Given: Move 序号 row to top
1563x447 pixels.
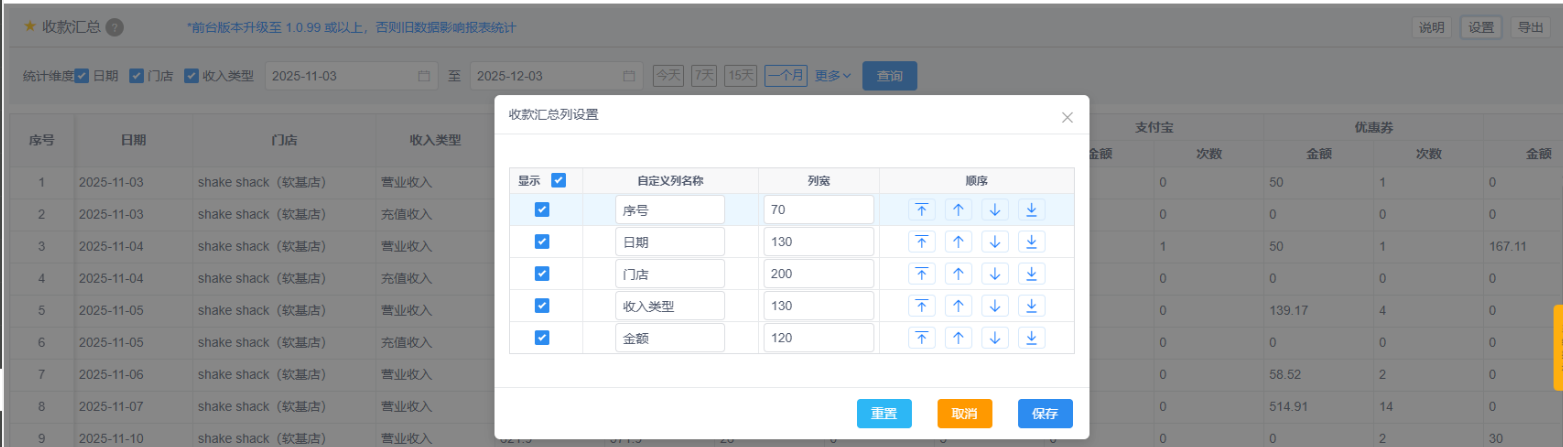Looking at the screenshot, I should (x=921, y=209).
